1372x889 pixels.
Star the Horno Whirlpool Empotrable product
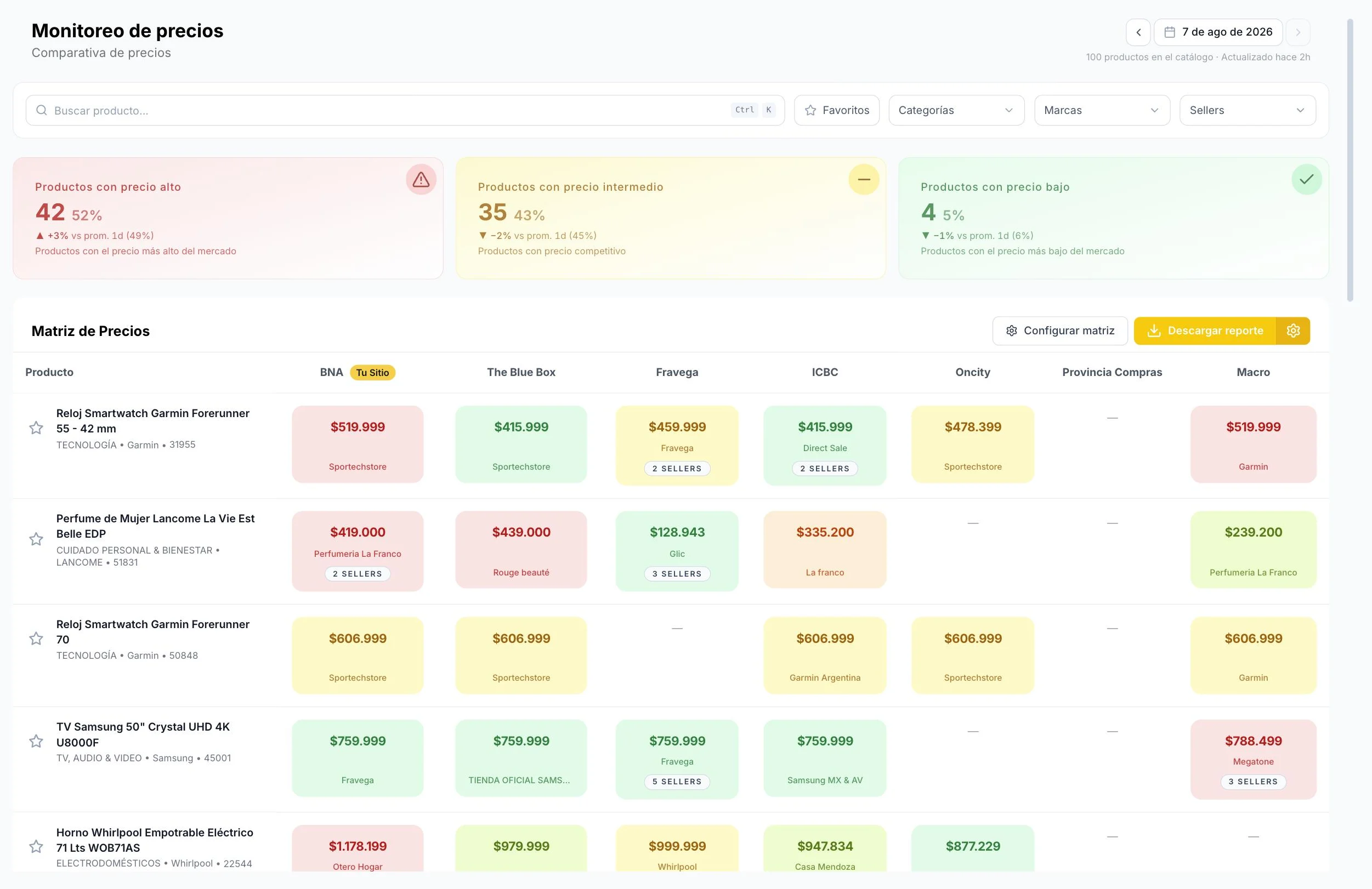pos(36,846)
